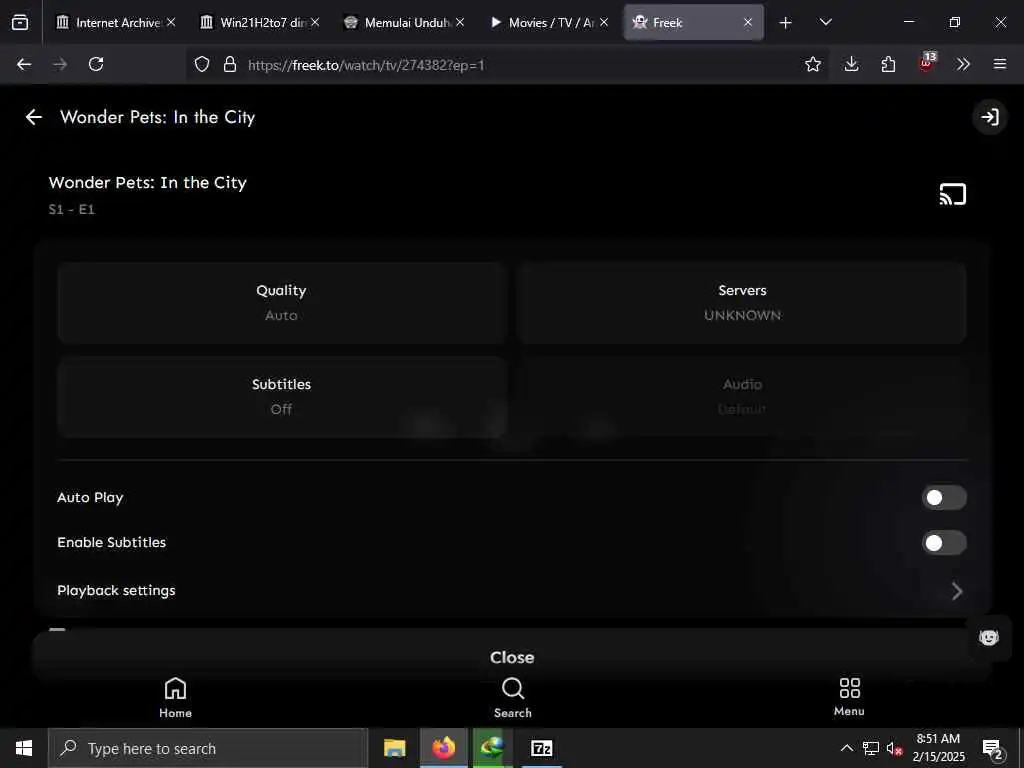The image size is (1024, 768).
Task: Click the taskbar clock and date
Action: click(938, 748)
